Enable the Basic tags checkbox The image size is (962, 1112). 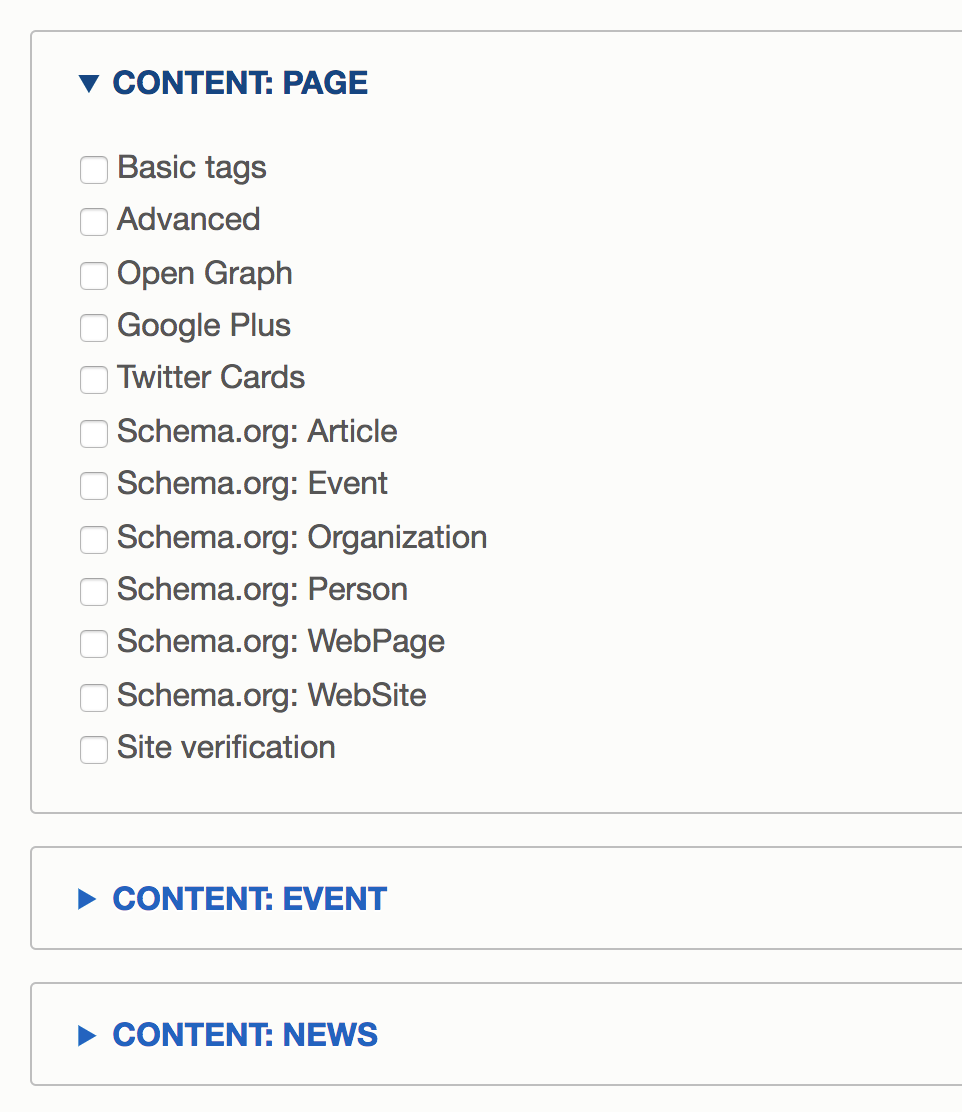[x=94, y=170]
